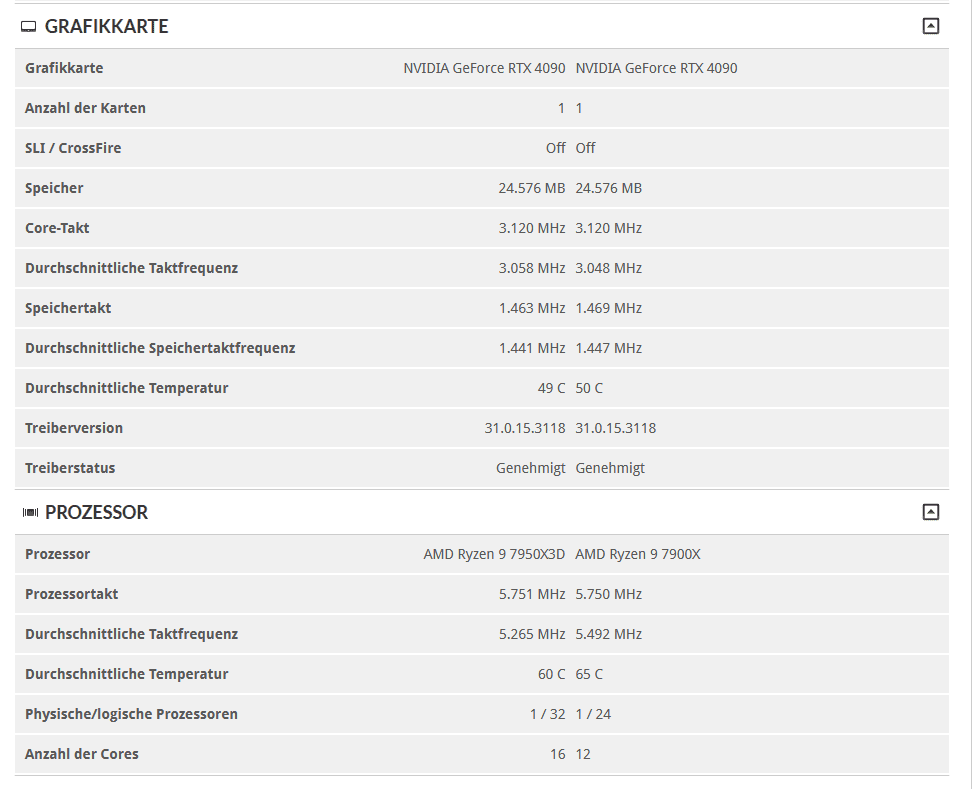
Task: Click the first NVIDIA GeForce RTX 4090 value
Action: tap(484, 68)
